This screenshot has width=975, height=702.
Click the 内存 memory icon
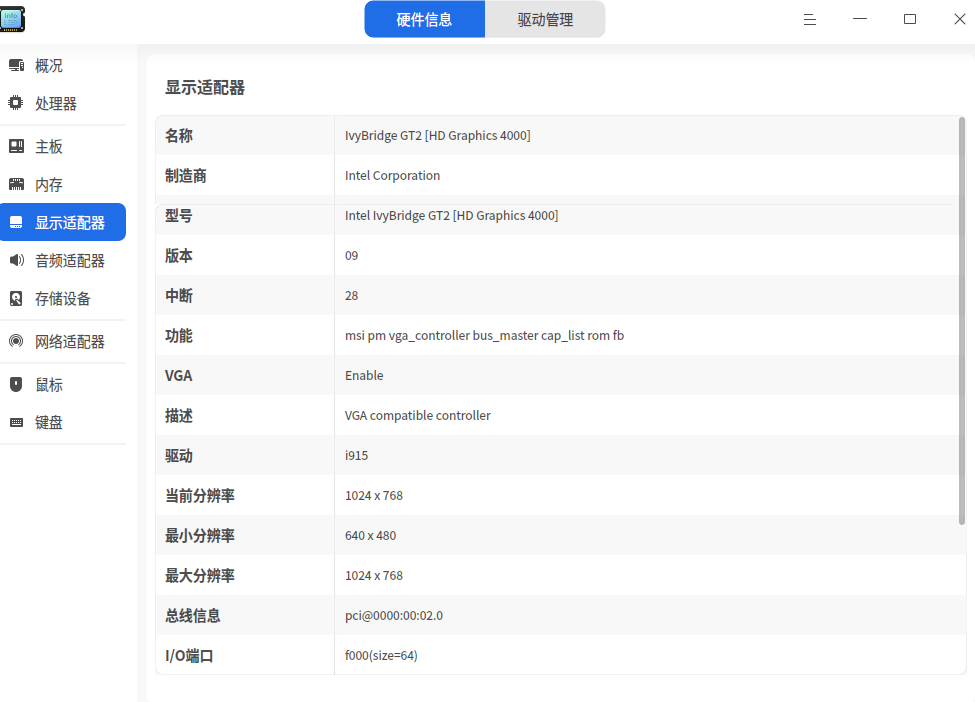pyautogui.click(x=16, y=184)
